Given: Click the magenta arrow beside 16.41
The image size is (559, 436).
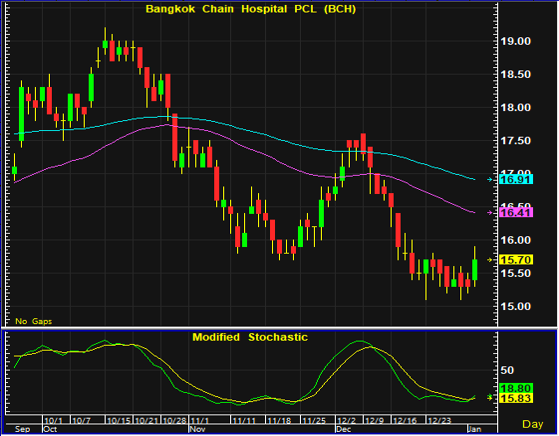Looking at the screenshot, I should click(x=490, y=213).
